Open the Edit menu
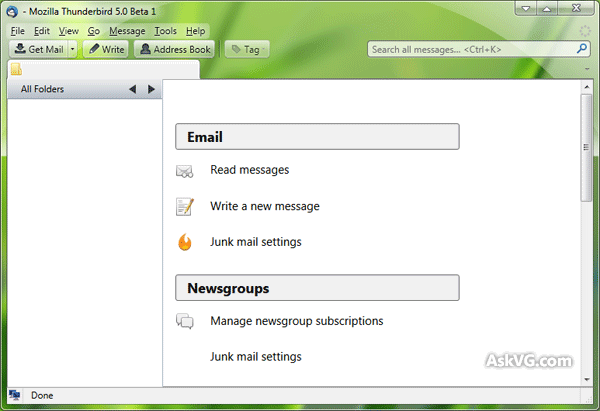The height and width of the screenshot is (411, 600). pos(42,31)
